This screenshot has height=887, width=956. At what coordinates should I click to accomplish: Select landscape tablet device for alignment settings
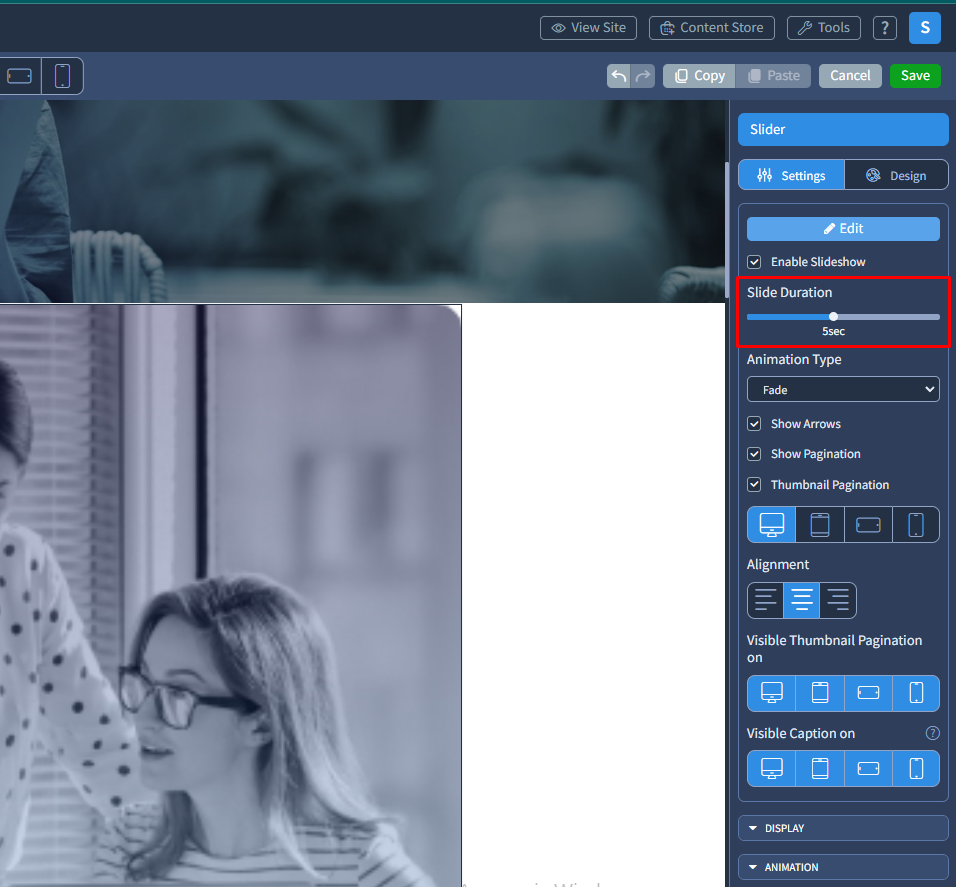click(868, 524)
